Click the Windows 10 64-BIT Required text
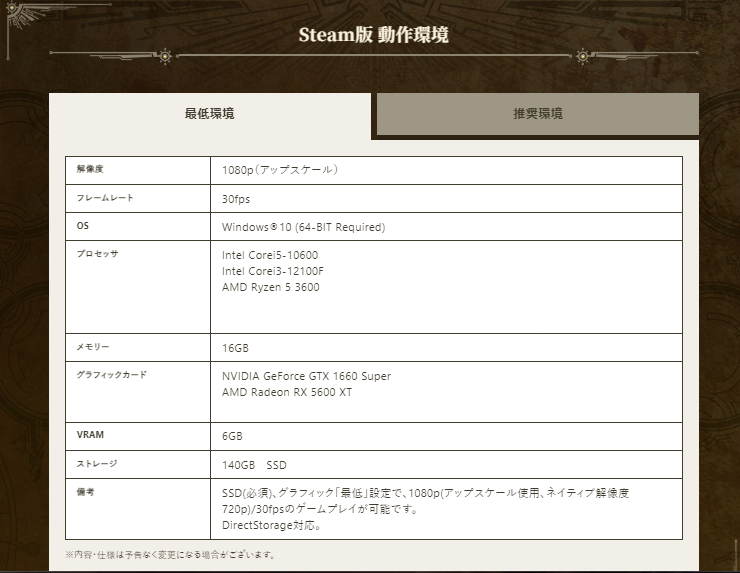This screenshot has width=740, height=573. point(303,227)
